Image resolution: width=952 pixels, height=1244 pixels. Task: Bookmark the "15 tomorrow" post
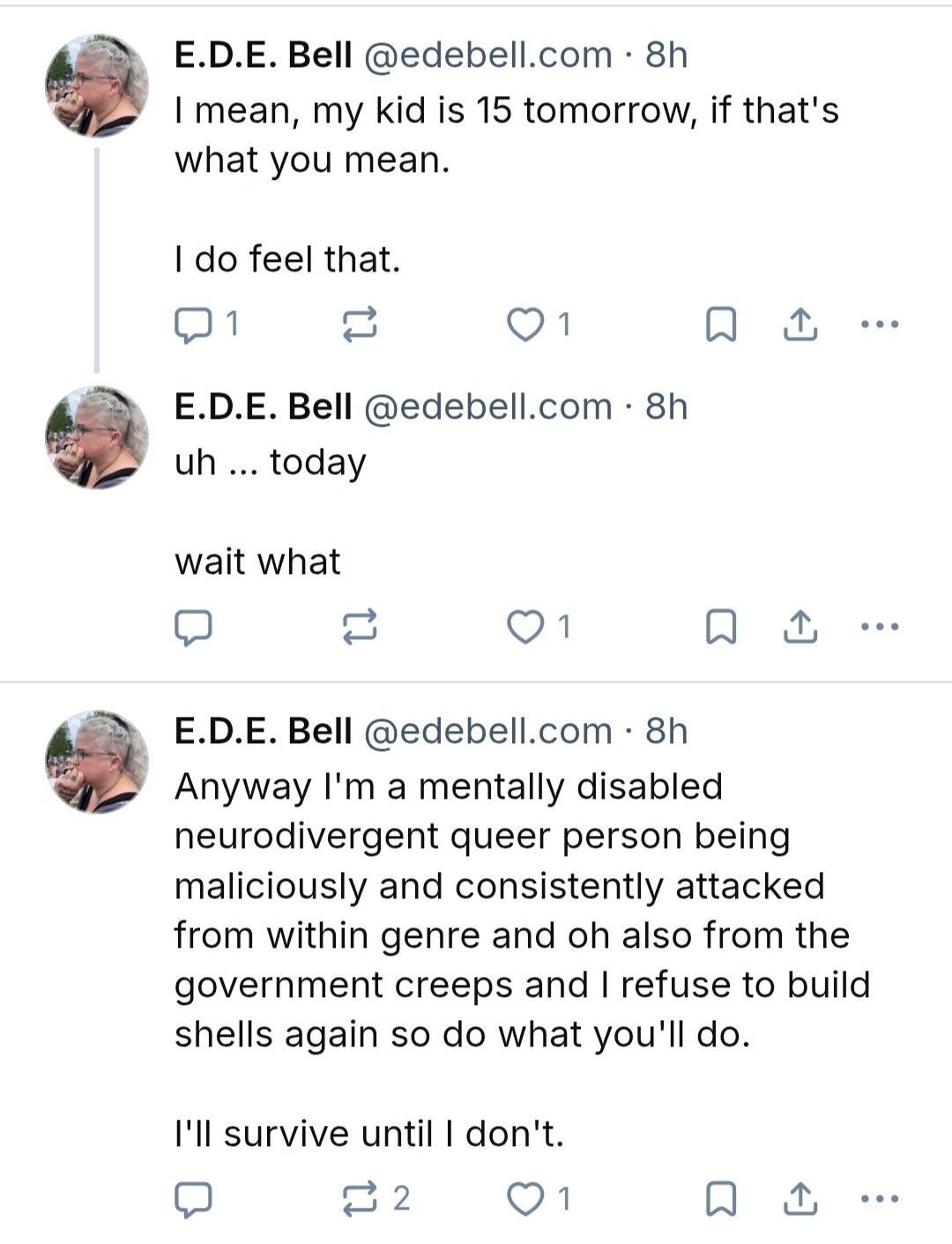(x=721, y=324)
